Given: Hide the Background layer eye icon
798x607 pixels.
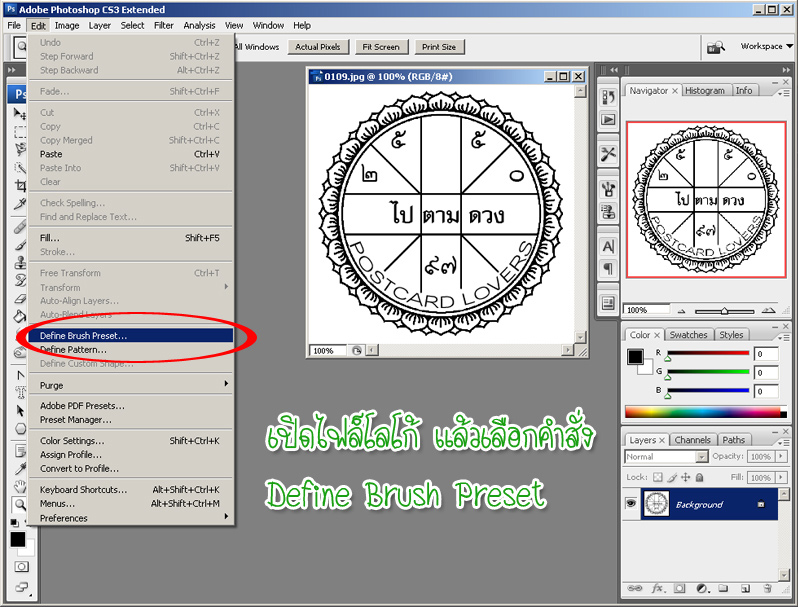Looking at the screenshot, I should point(631,503).
